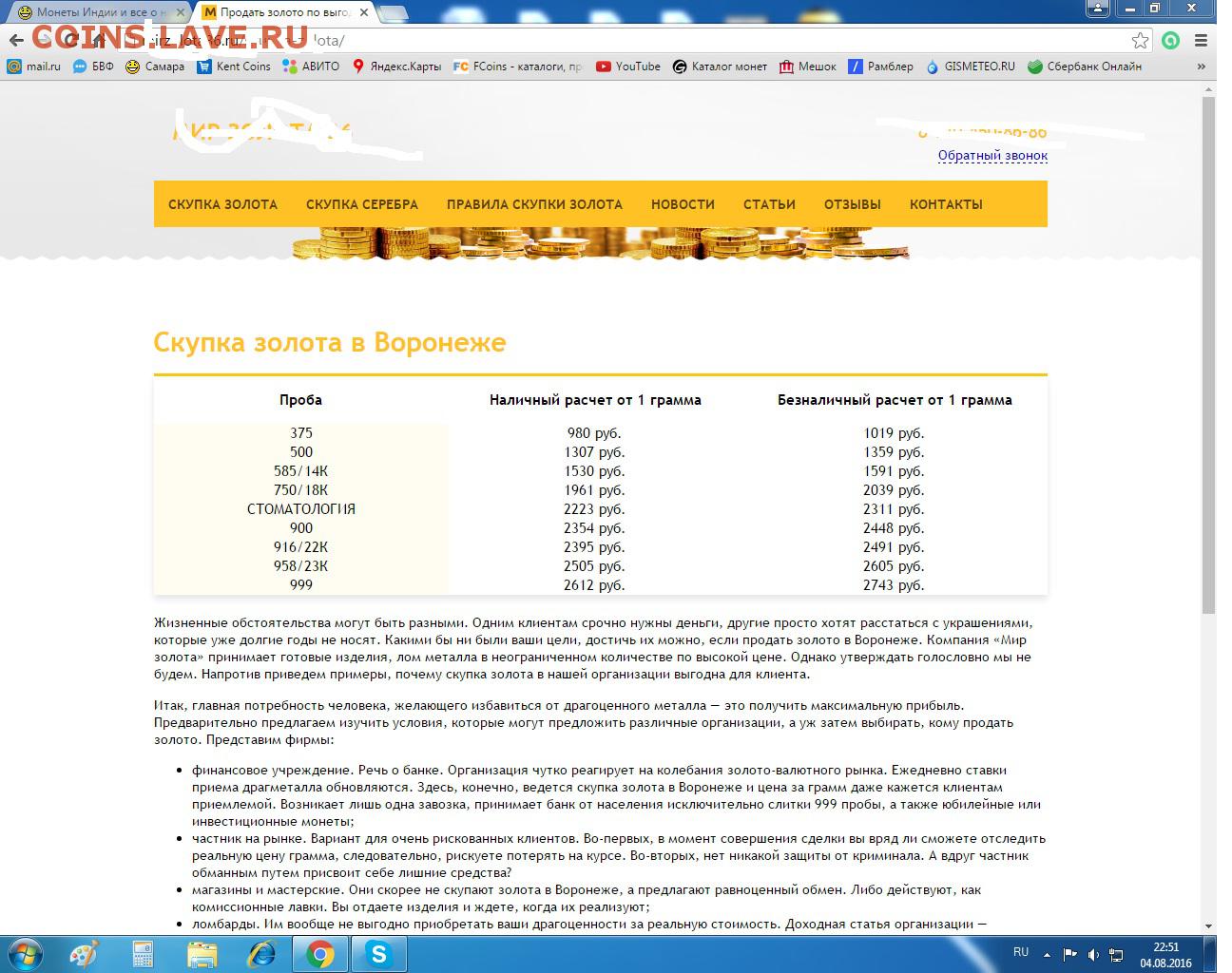Bookmark this page with the star icon
This screenshot has width=1232, height=973.
tap(1140, 41)
